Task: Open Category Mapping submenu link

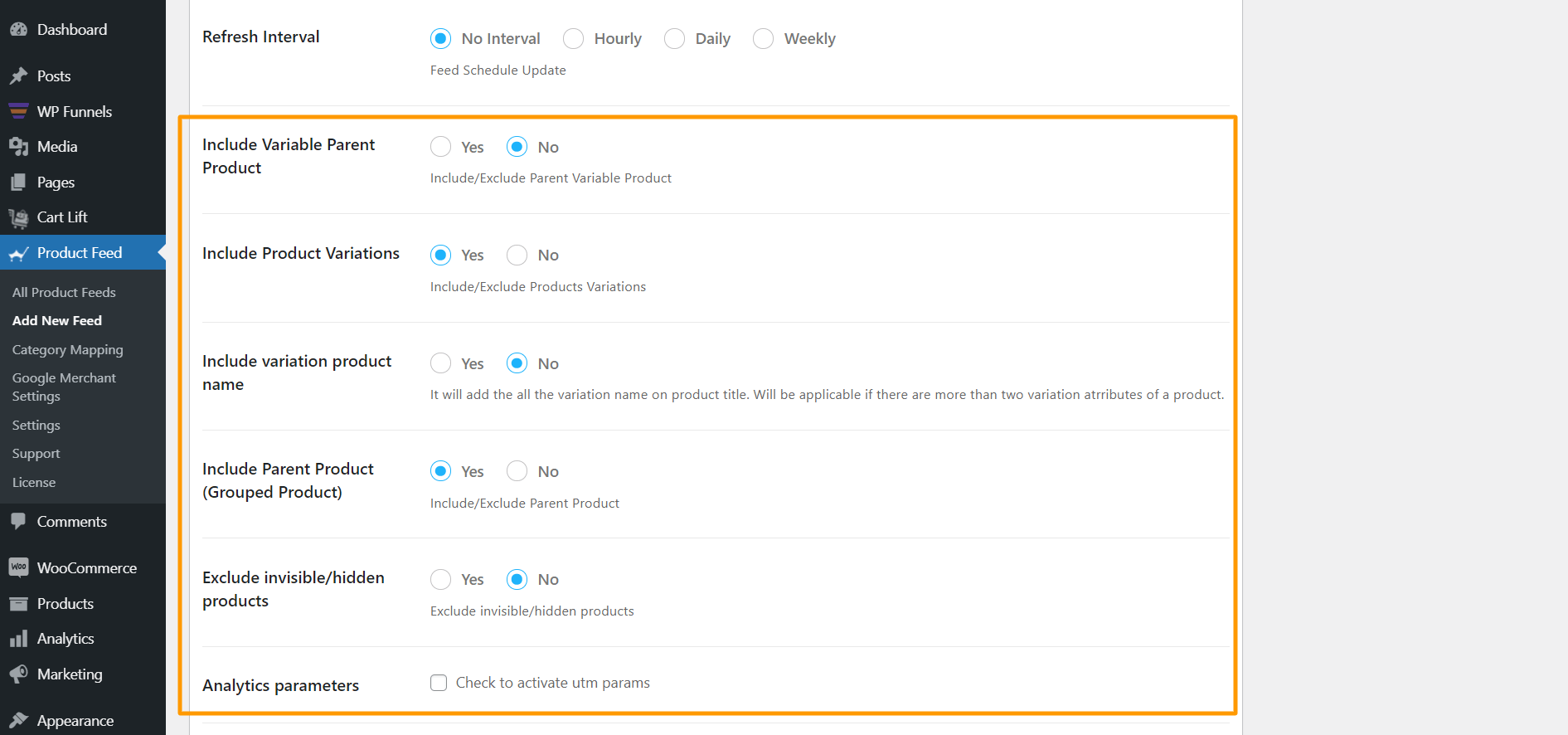Action: 68,350
